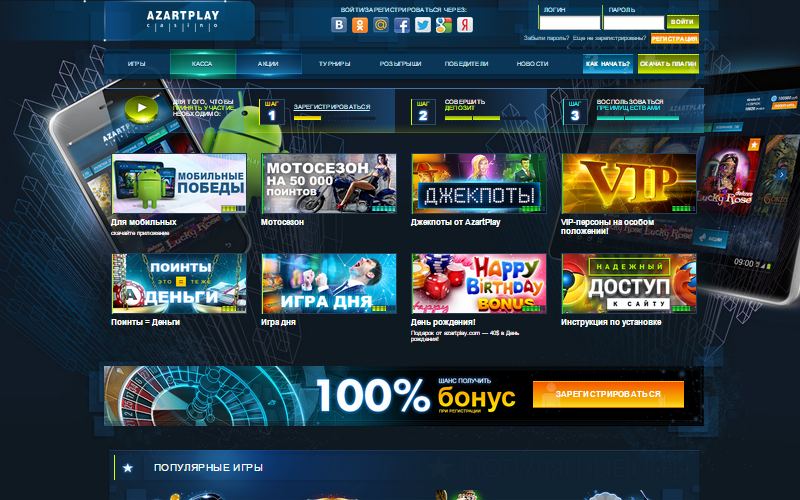
Task: Click the Логин input field
Action: (x=569, y=22)
